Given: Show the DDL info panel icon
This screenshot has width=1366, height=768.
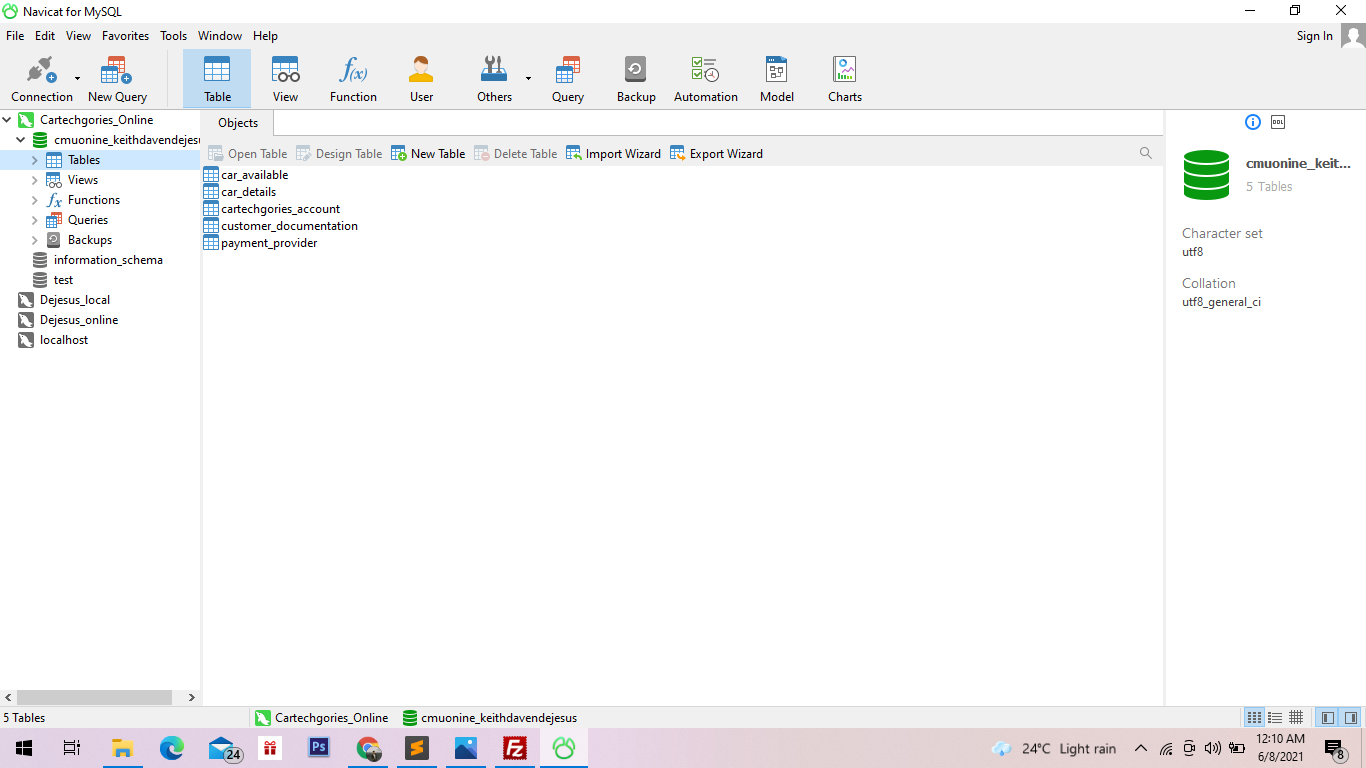Looking at the screenshot, I should pos(1278,122).
